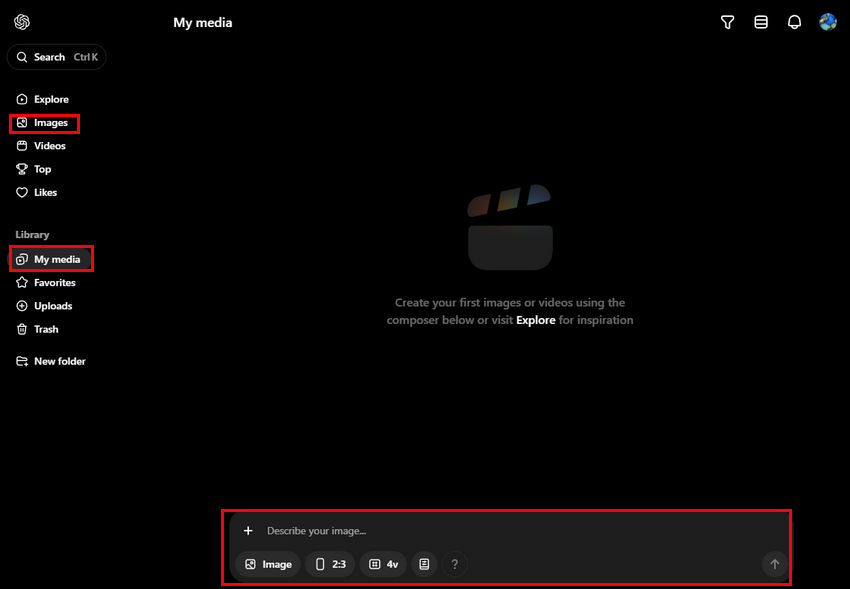The width and height of the screenshot is (850, 589).
Task: Open the Likes section
Action: click(36, 192)
